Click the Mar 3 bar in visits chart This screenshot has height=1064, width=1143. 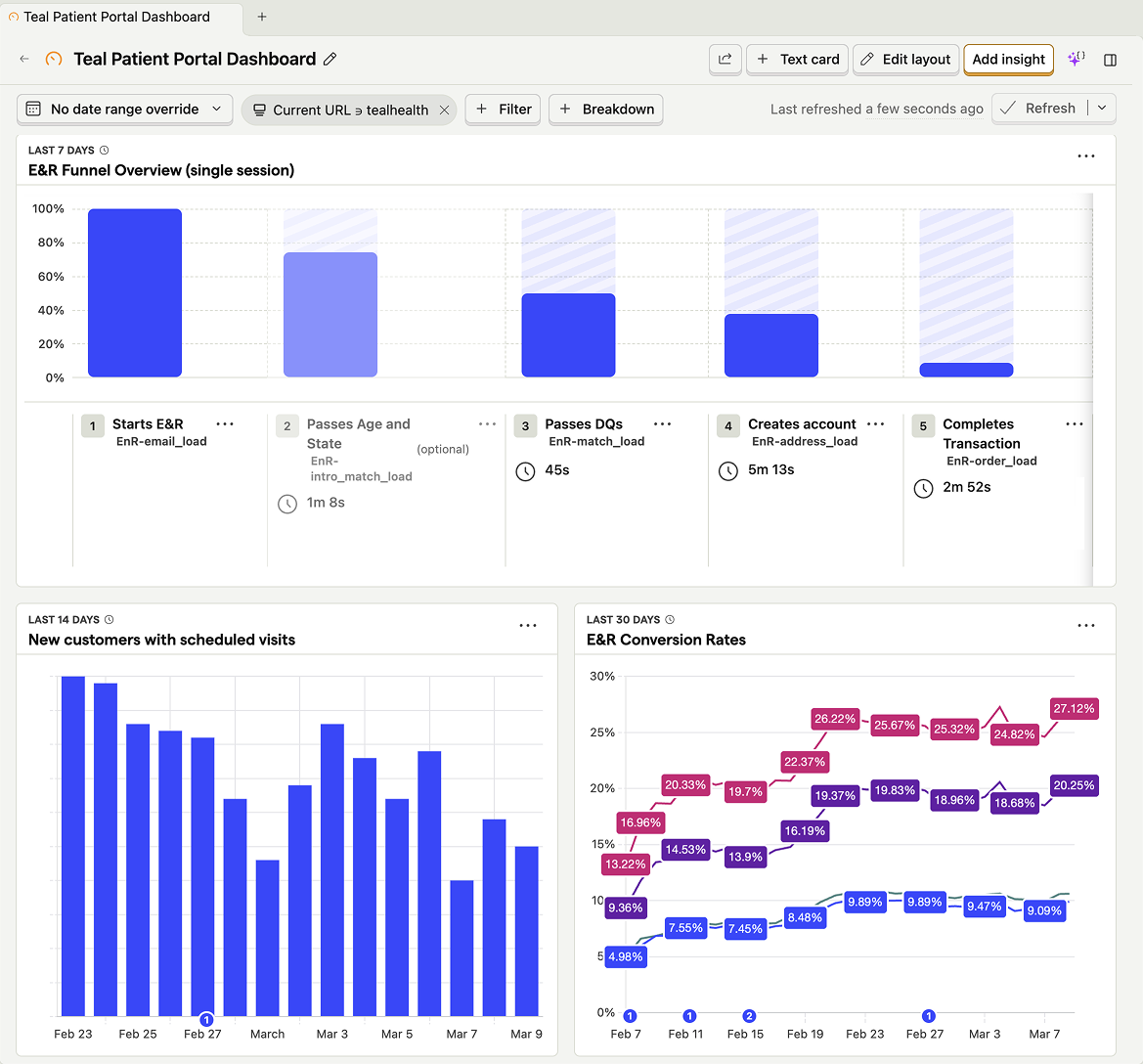click(332, 870)
